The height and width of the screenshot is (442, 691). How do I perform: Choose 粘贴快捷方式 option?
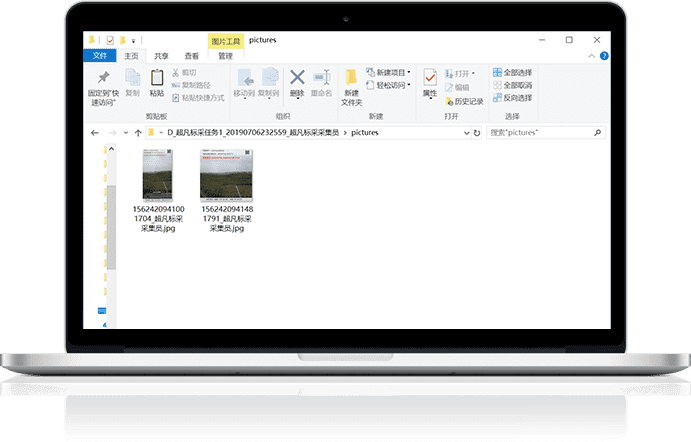(x=198, y=97)
